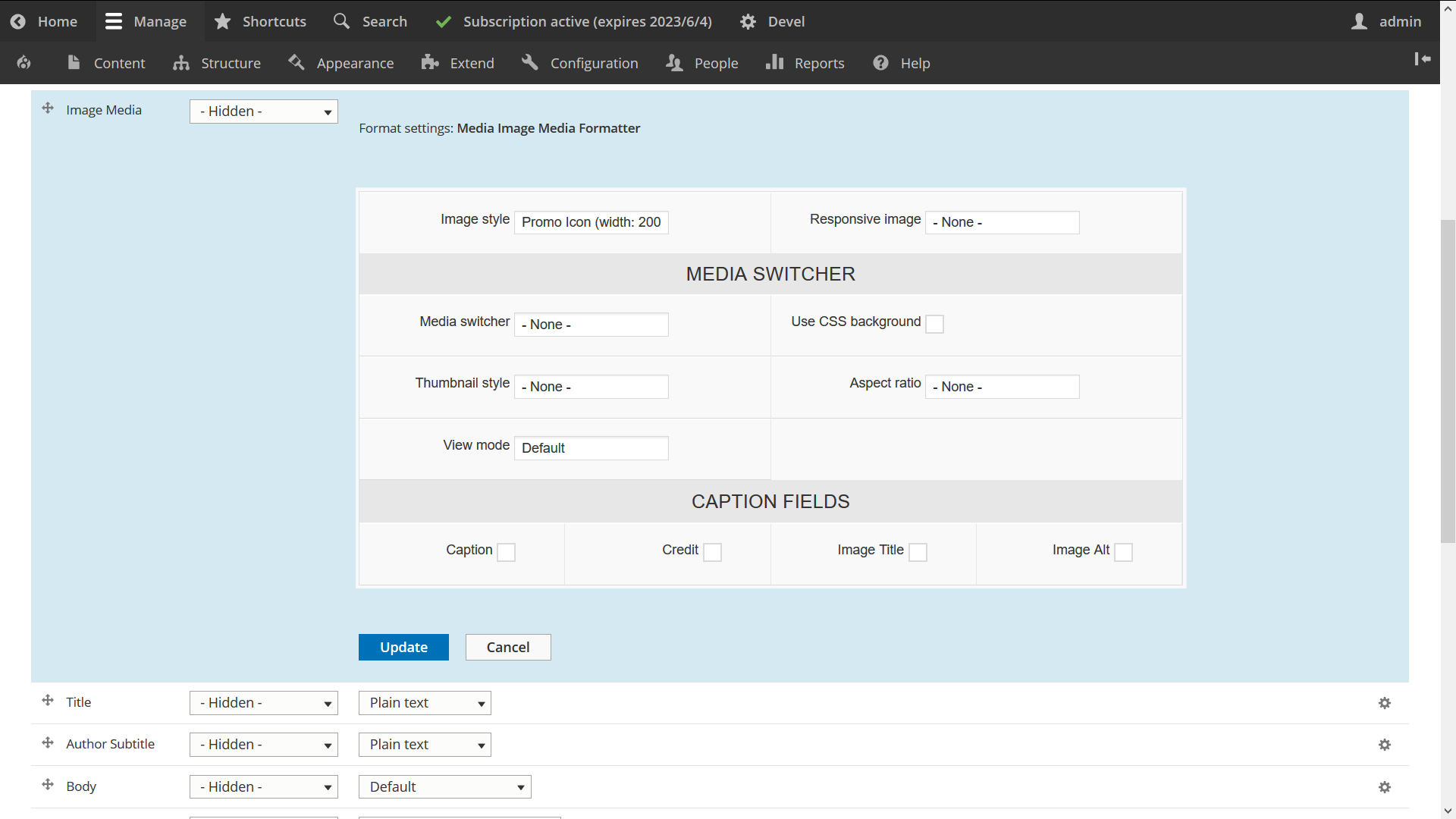This screenshot has height=819, width=1456.
Task: Check the Caption checkbox
Action: click(x=507, y=552)
